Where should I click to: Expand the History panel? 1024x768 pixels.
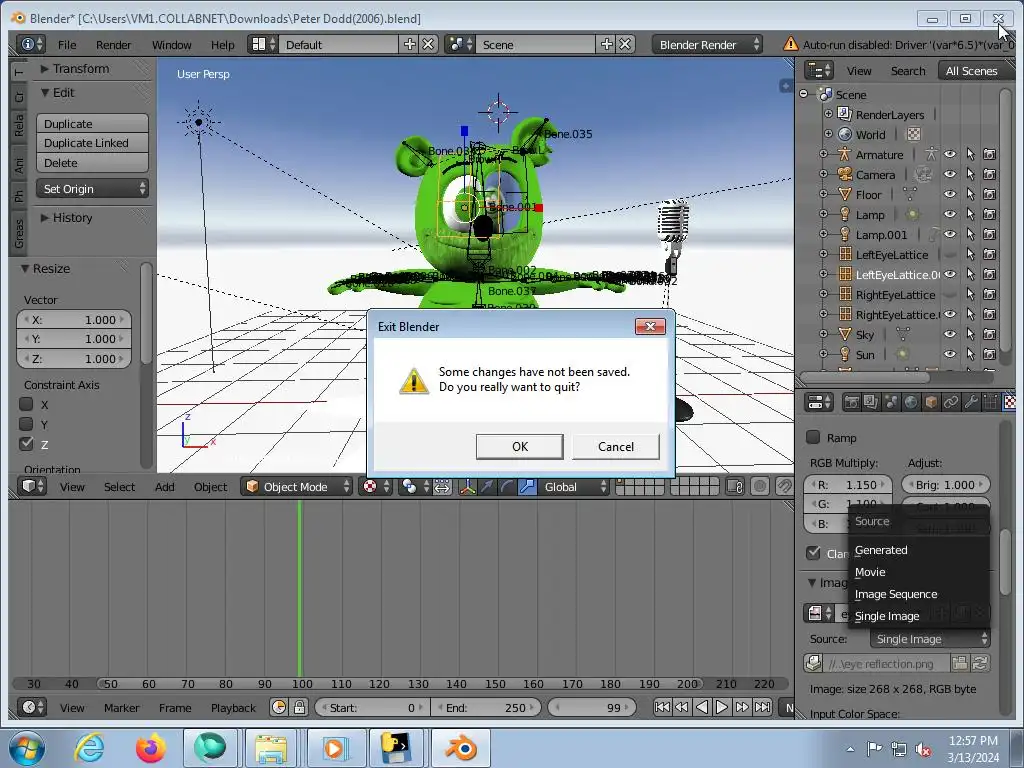tap(66, 217)
